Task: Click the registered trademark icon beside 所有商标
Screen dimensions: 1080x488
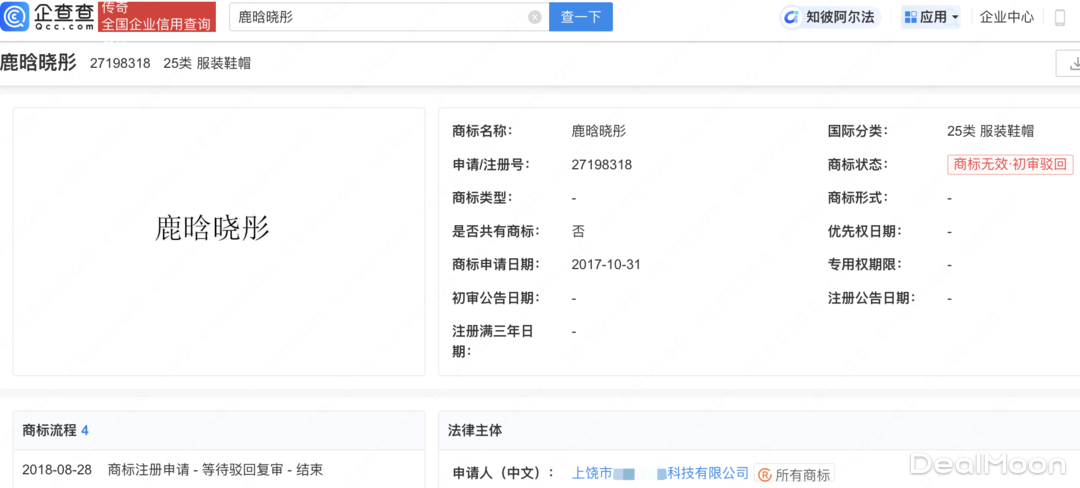Action: (x=764, y=475)
